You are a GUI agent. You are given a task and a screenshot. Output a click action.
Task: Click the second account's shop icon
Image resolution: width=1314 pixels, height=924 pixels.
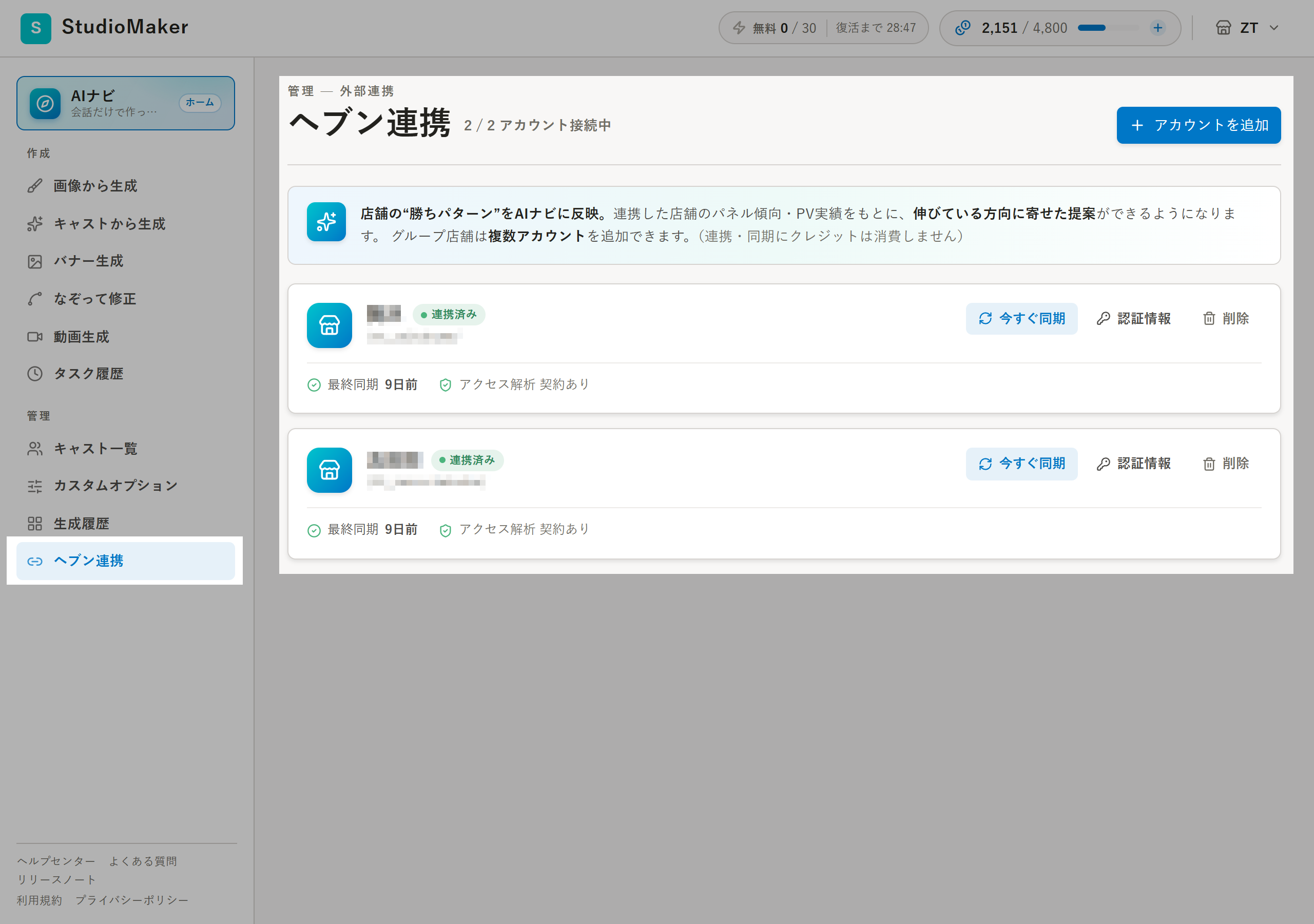coord(329,470)
